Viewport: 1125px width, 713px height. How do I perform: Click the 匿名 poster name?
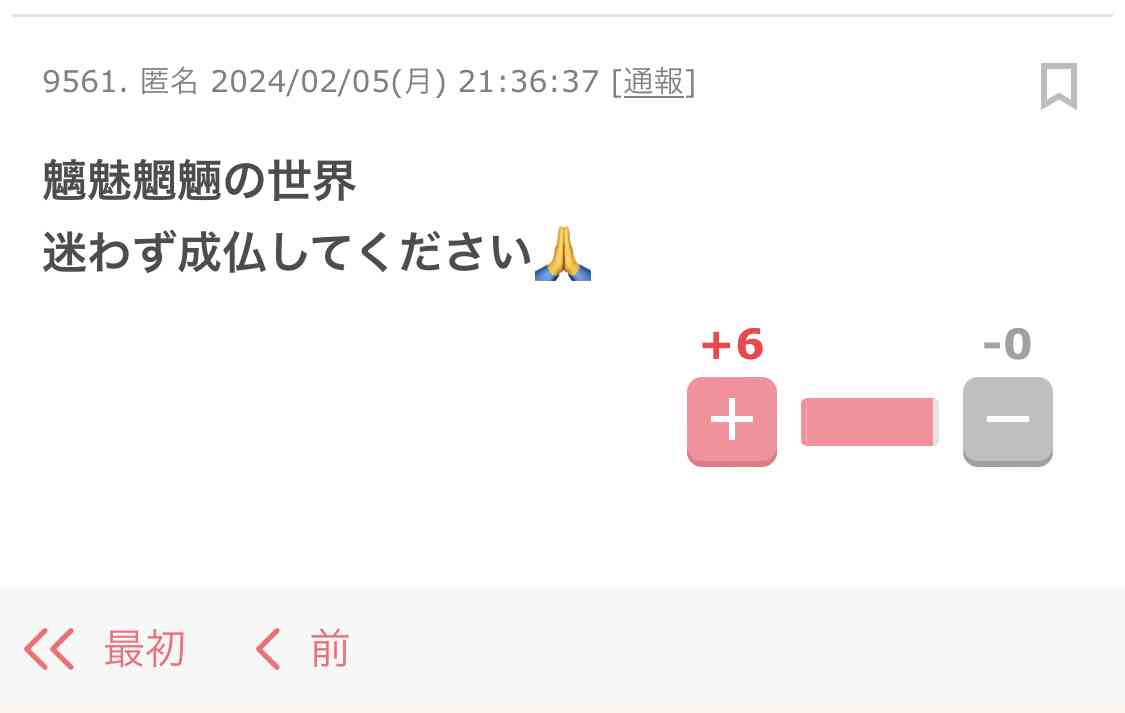tap(169, 82)
